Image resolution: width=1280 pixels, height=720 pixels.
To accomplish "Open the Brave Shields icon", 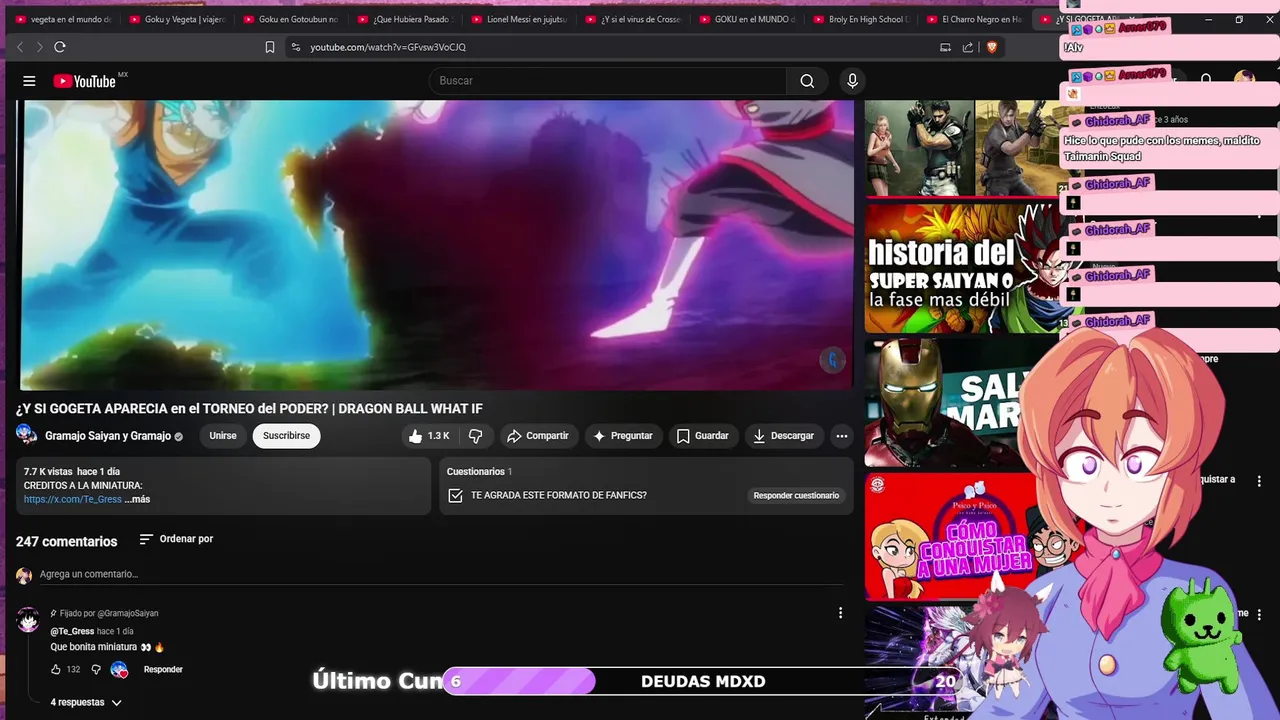I will pyautogui.click(x=992, y=47).
